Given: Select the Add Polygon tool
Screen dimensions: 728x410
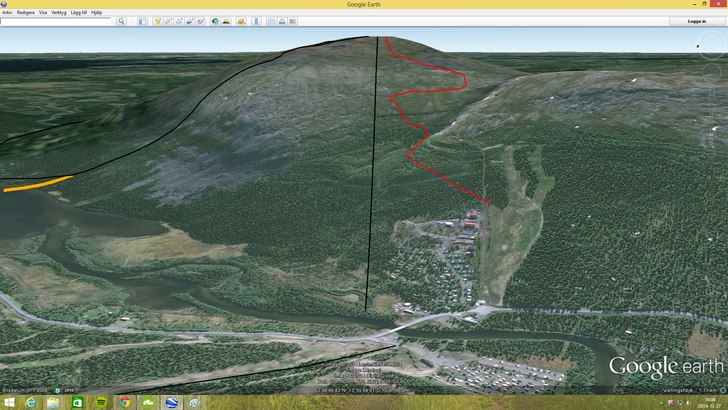Looking at the screenshot, I should point(169,21).
